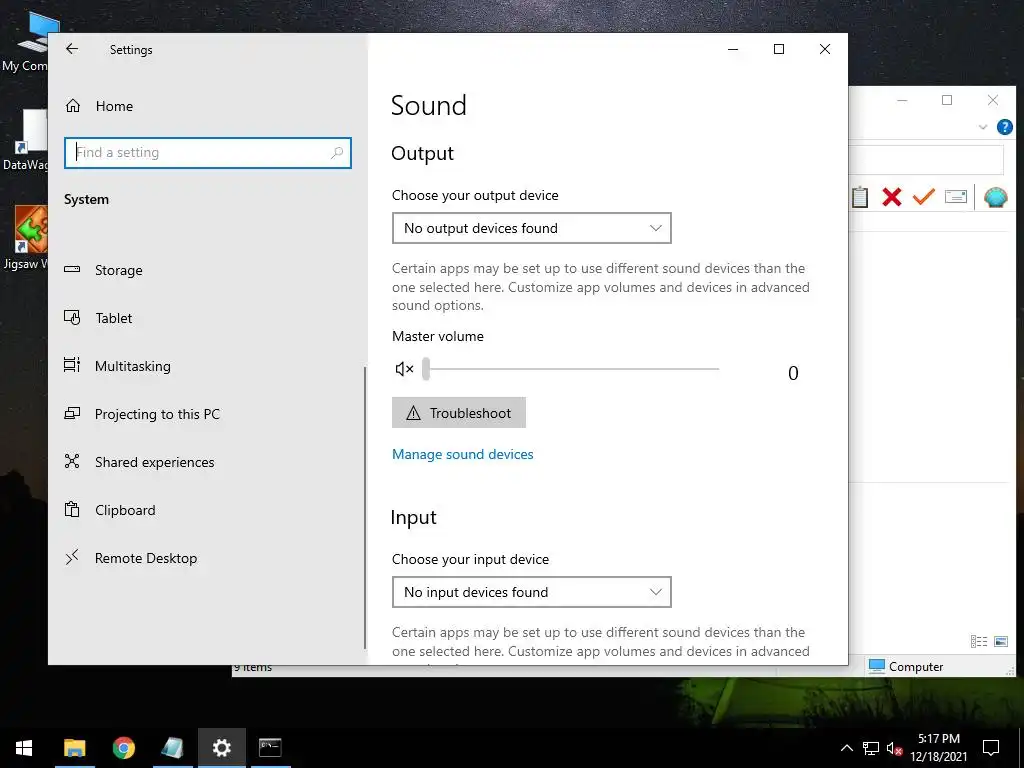Open the clock and date flyout
Image resolution: width=1024 pixels, height=768 pixels.
(x=938, y=748)
